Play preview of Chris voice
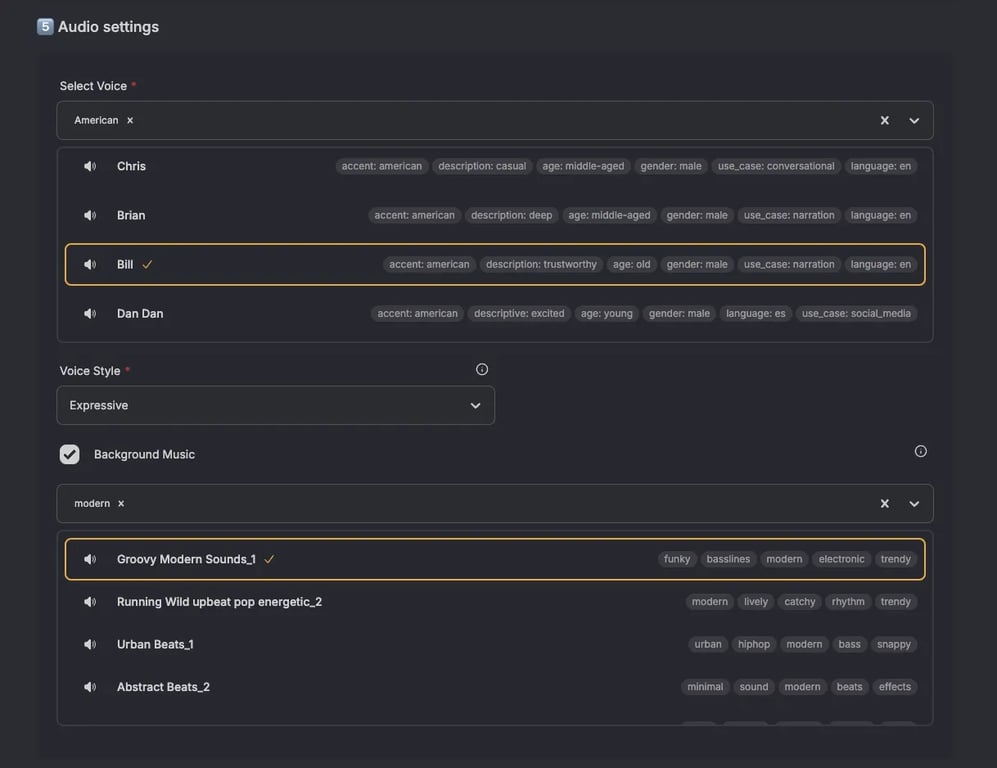Image resolution: width=997 pixels, height=768 pixels. tap(90, 166)
